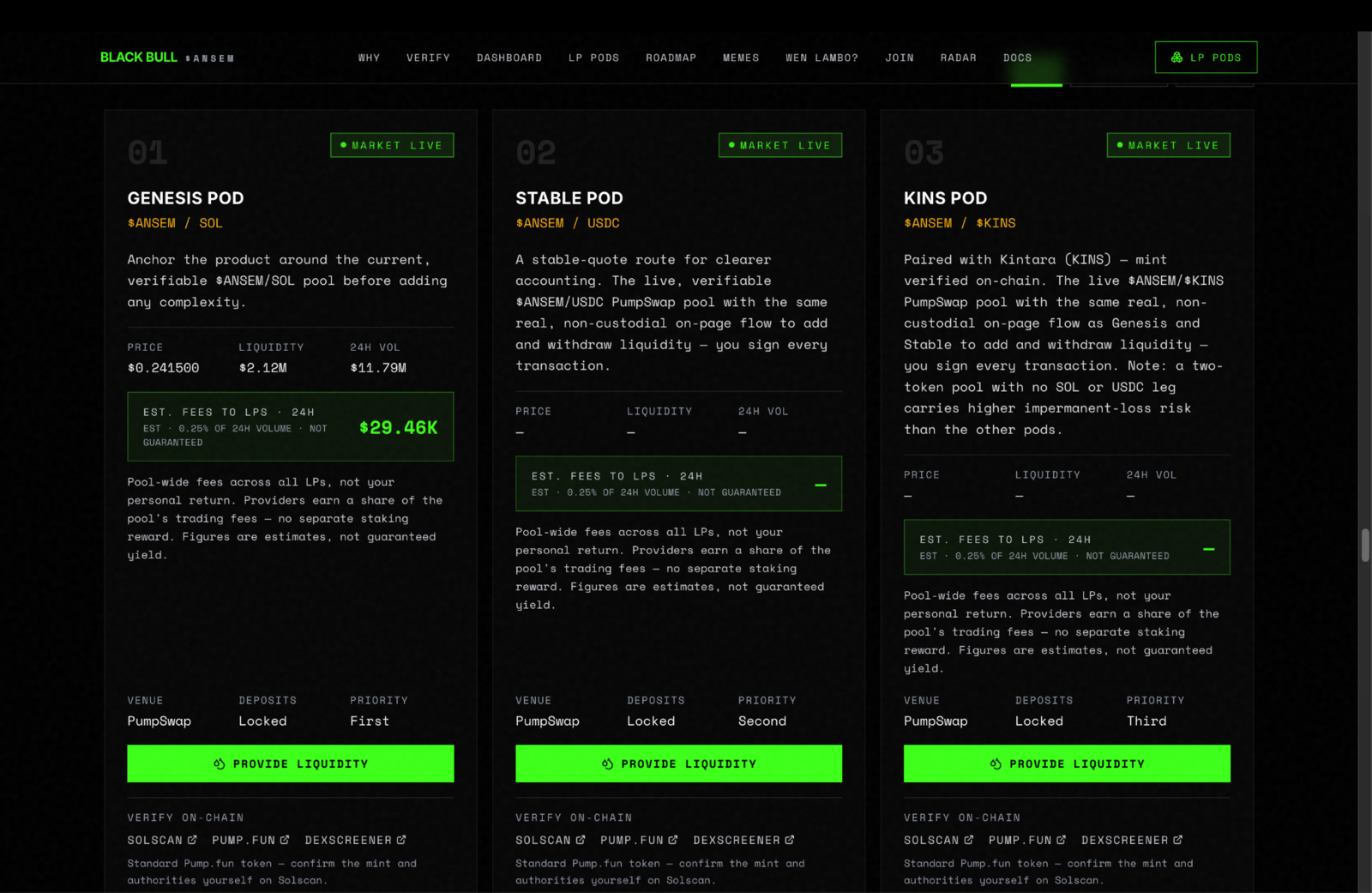Click the $ANSEM / $KINS pair label

click(960, 223)
